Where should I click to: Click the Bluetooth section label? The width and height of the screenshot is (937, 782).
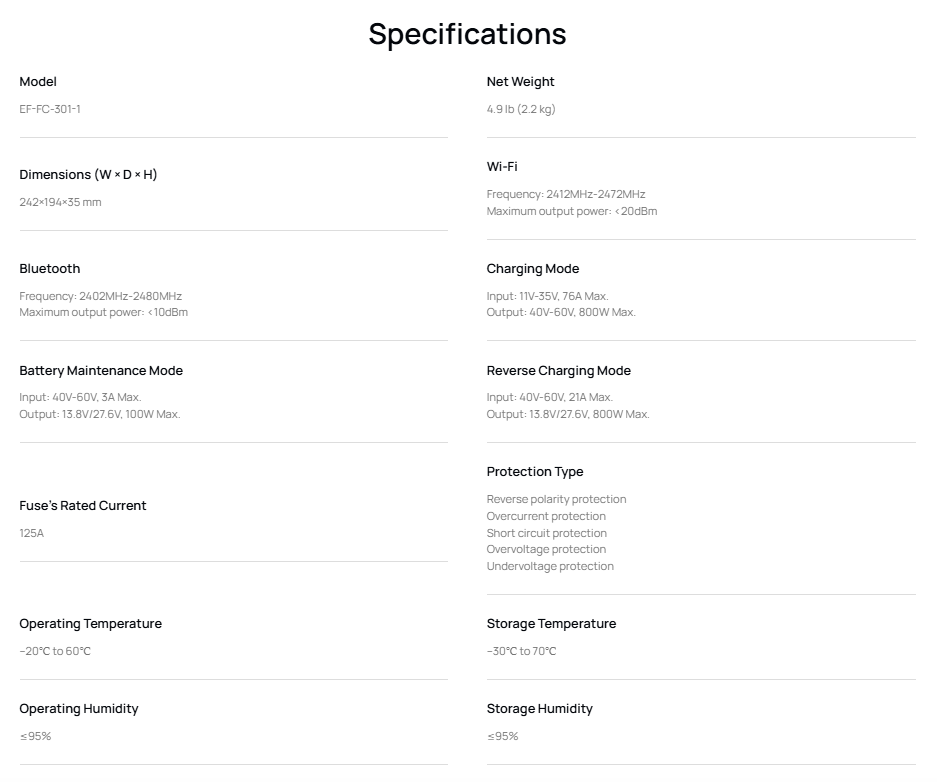pos(50,269)
